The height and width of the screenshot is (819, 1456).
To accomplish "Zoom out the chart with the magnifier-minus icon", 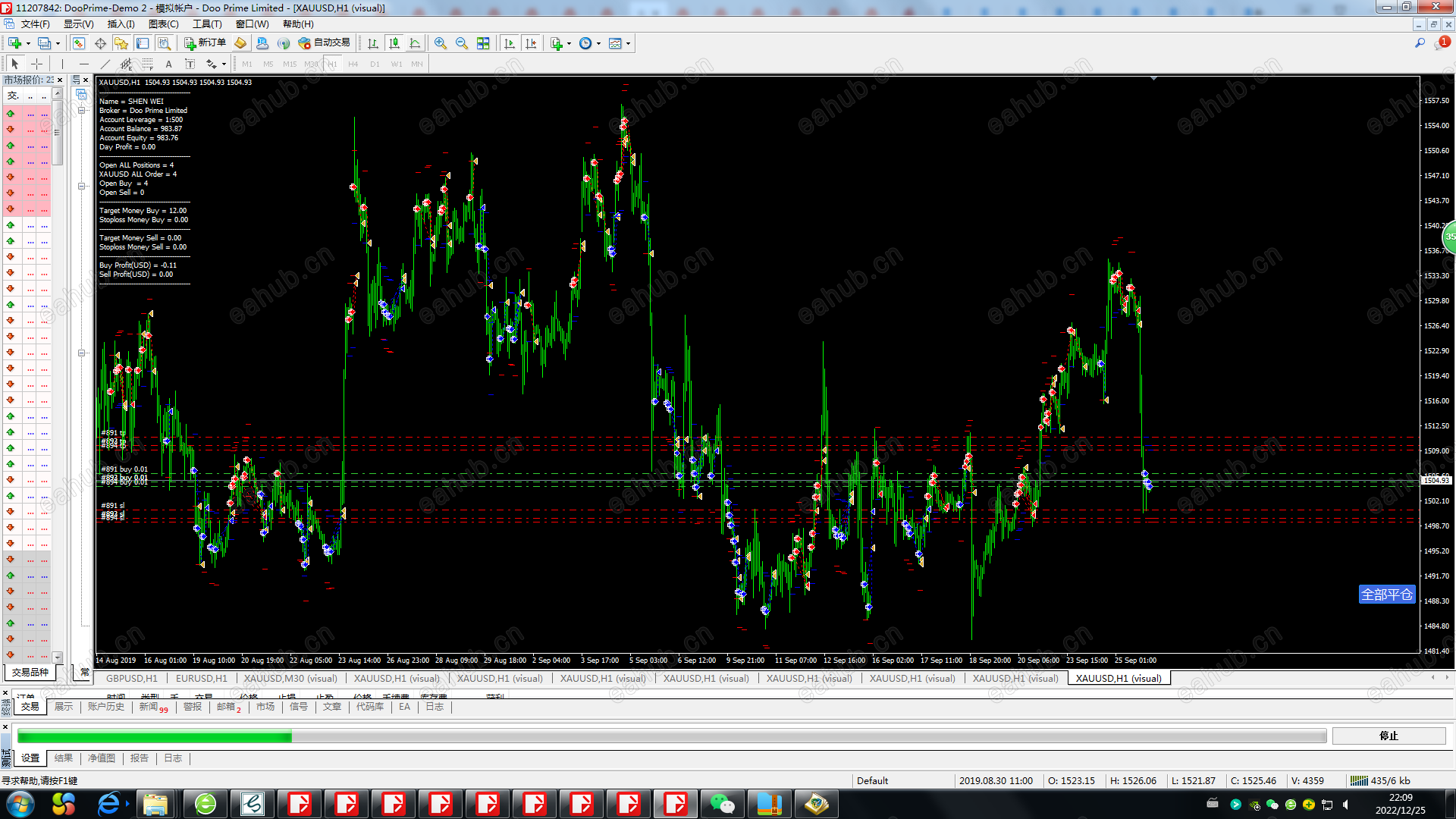I will click(x=461, y=43).
